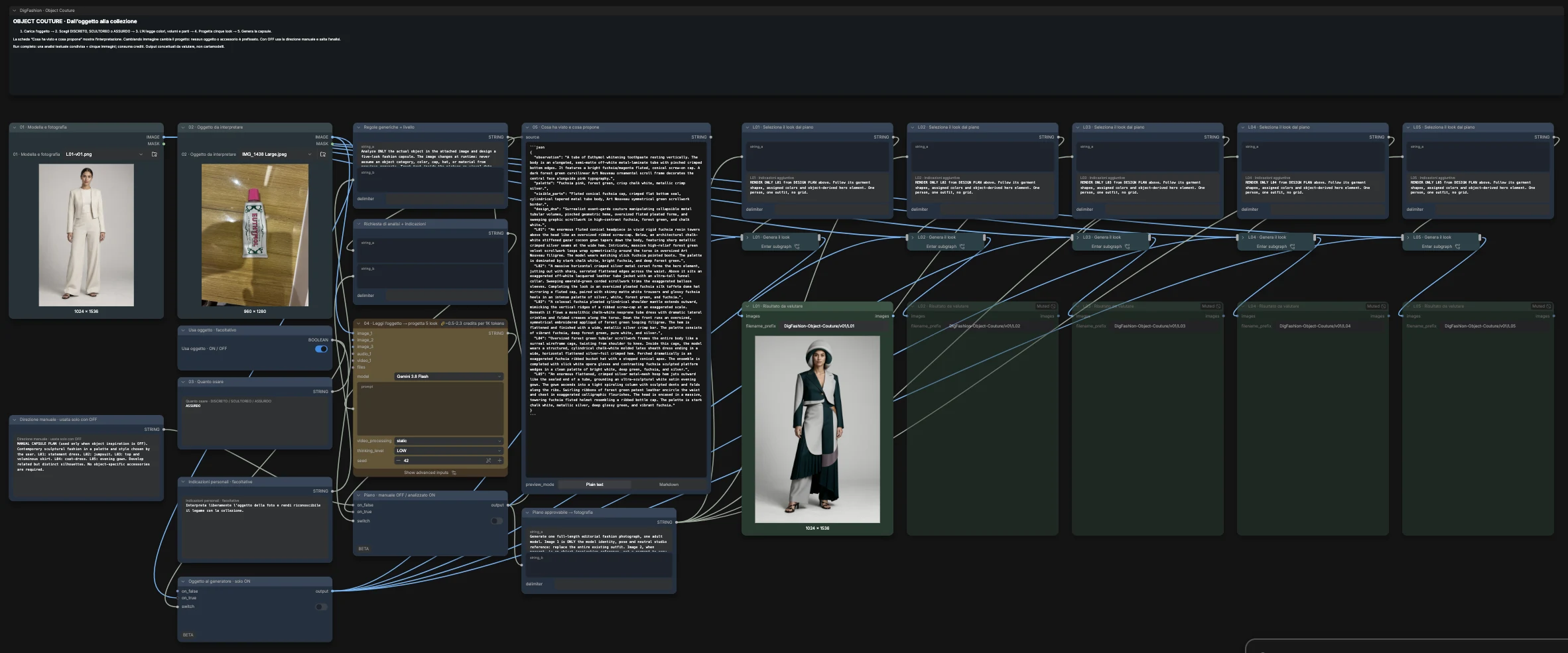
Task: Select Markdown preview mode
Action: pyautogui.click(x=669, y=485)
